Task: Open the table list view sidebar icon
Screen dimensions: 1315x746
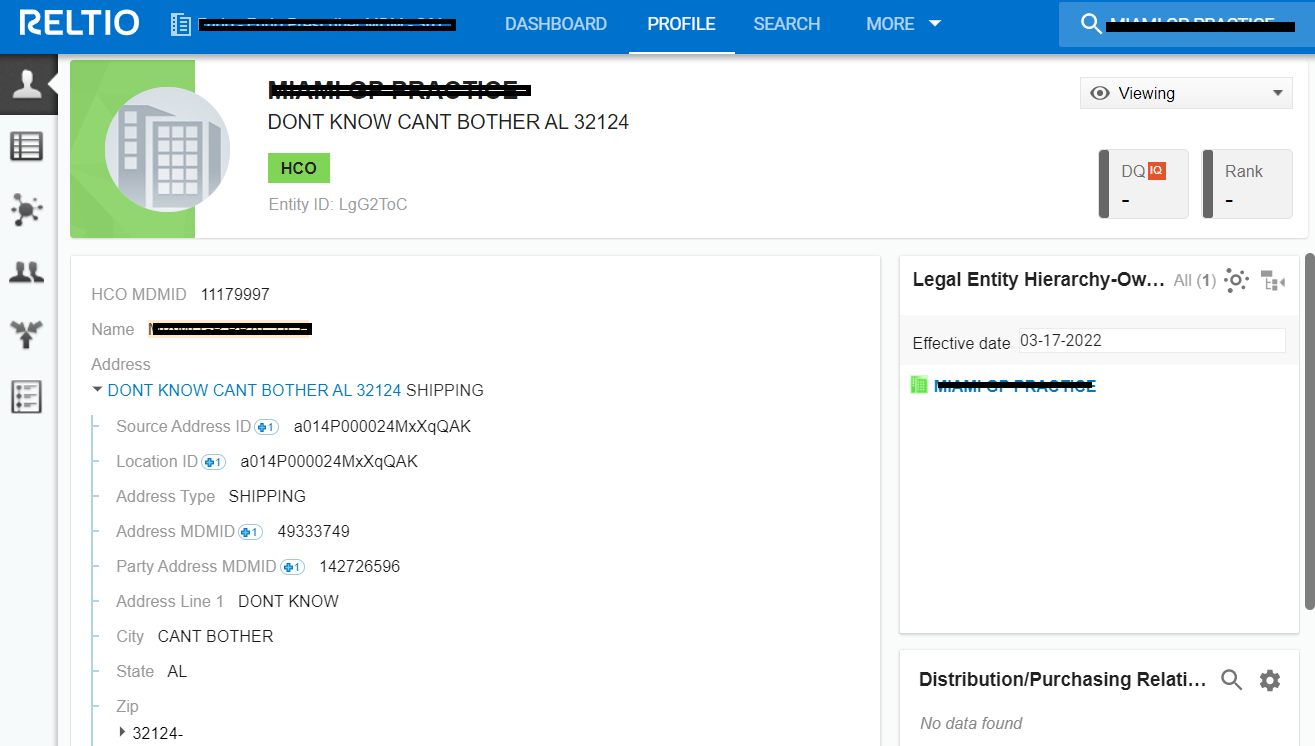Action: tap(27, 147)
